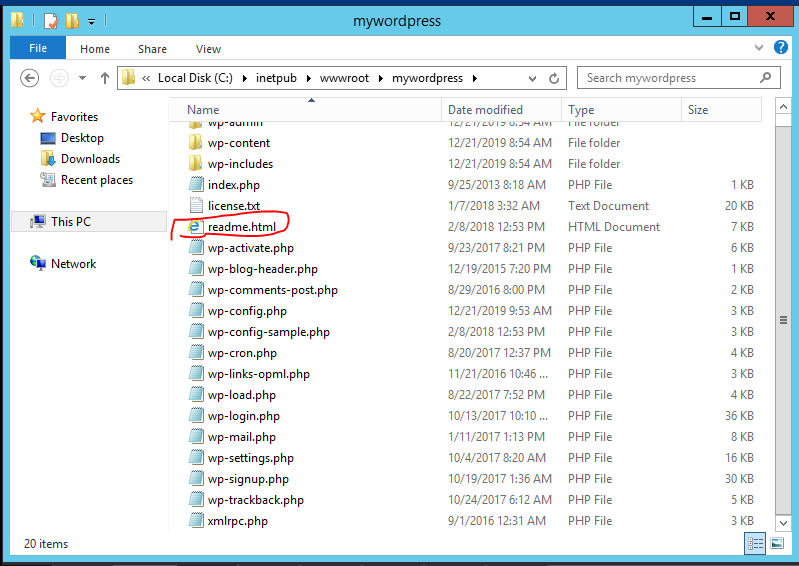Open the Customize Quick Access Toolbar dropdown
799x566 pixels.
point(92,22)
